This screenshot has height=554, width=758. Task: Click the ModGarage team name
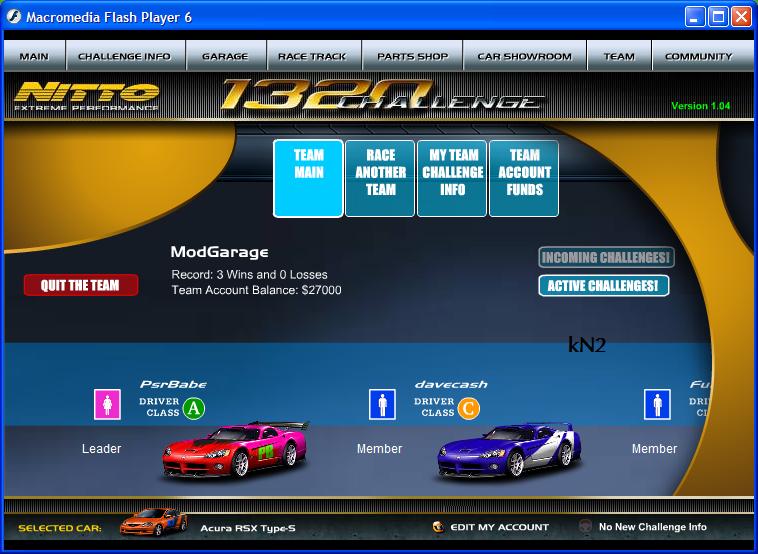coord(219,252)
